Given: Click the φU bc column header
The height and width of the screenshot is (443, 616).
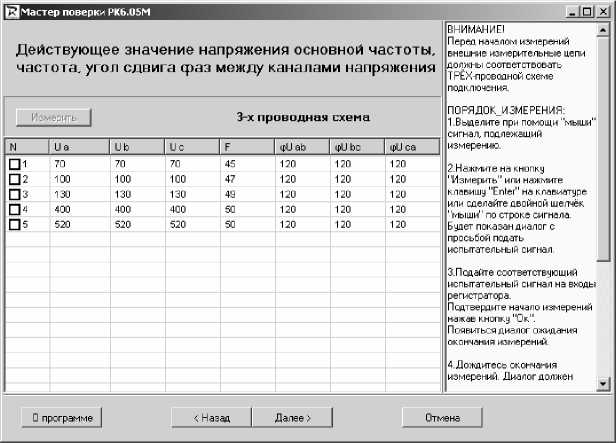Looking at the screenshot, I should 357,147.
